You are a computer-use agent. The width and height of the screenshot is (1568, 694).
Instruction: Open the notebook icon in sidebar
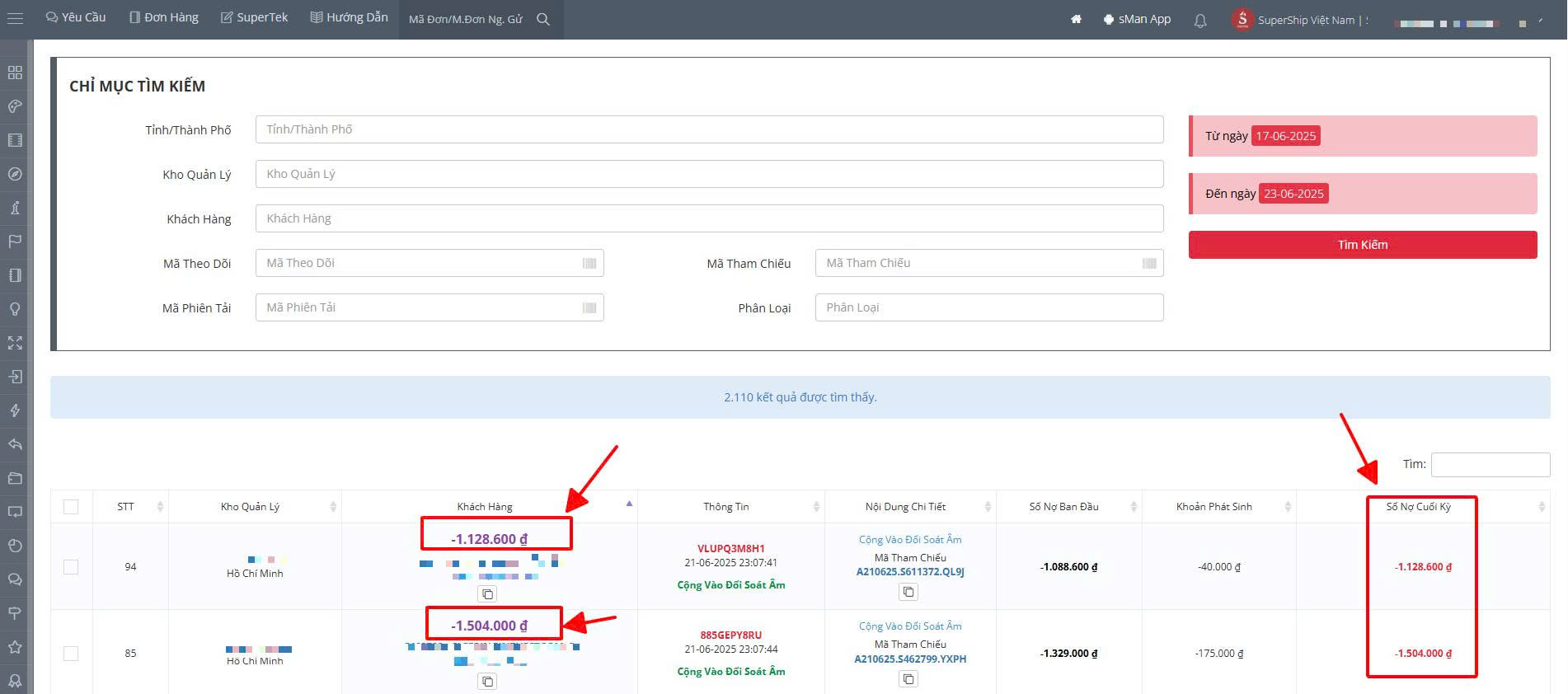pyautogui.click(x=15, y=275)
